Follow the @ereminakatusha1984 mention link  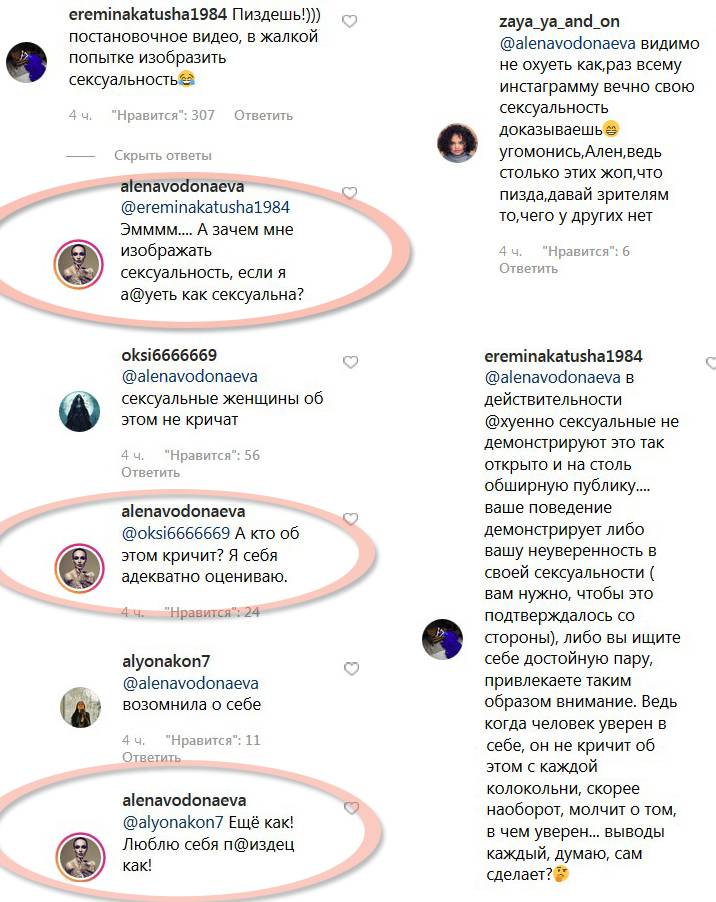205,208
